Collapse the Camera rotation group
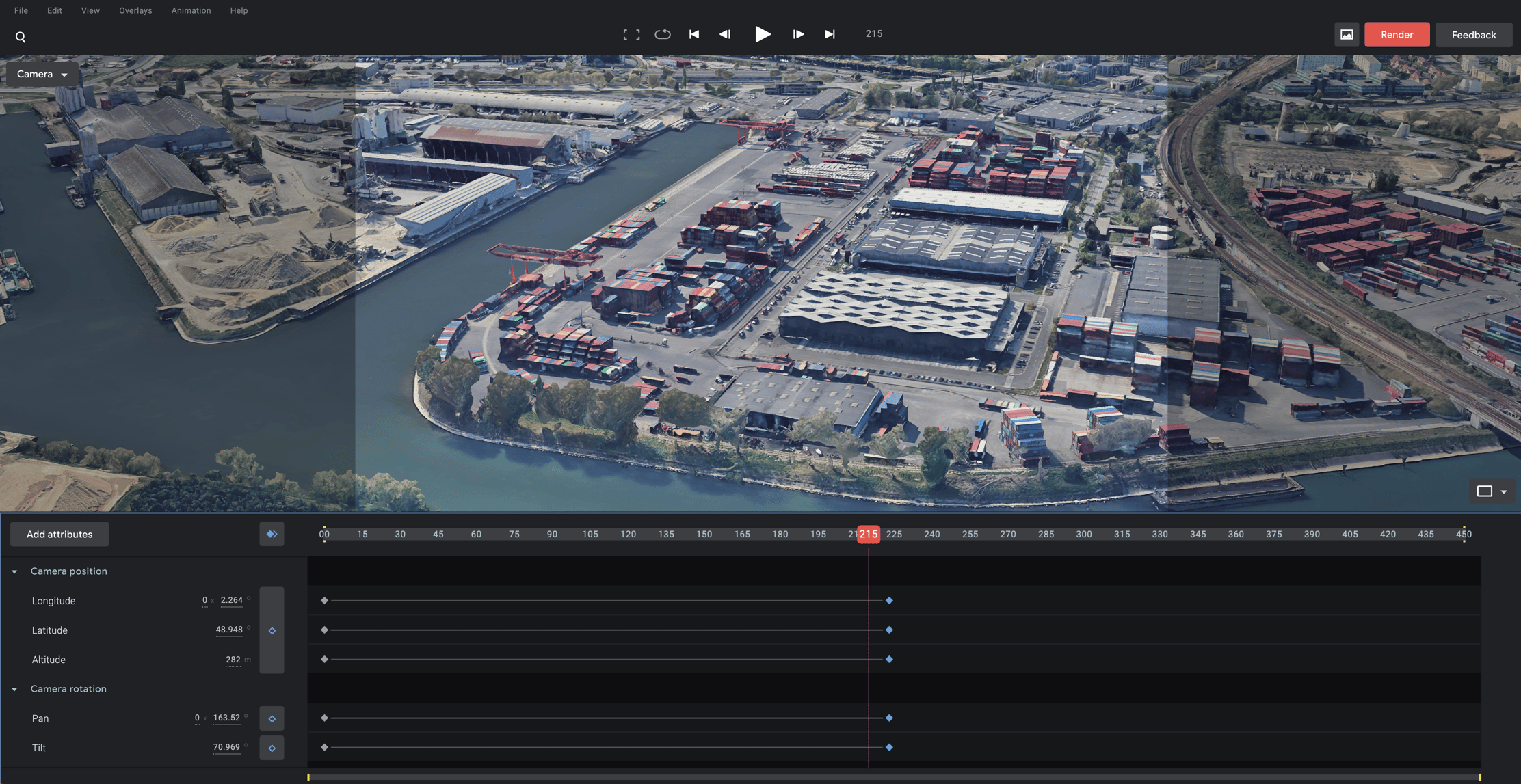Screen dimensions: 1521x784 pyautogui.click(x=14, y=689)
